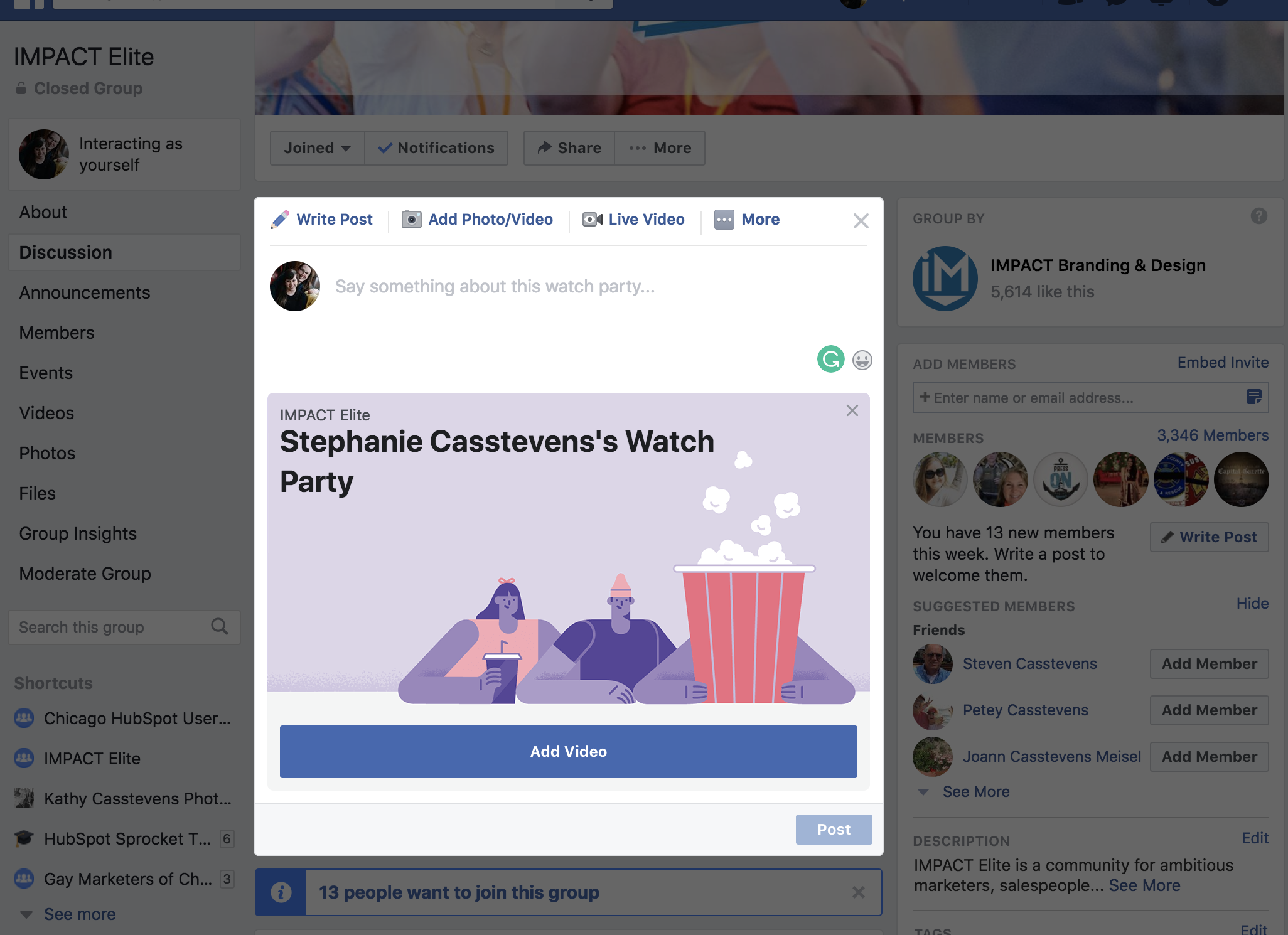
Task: Toggle group Notifications
Action: pyautogui.click(x=436, y=148)
